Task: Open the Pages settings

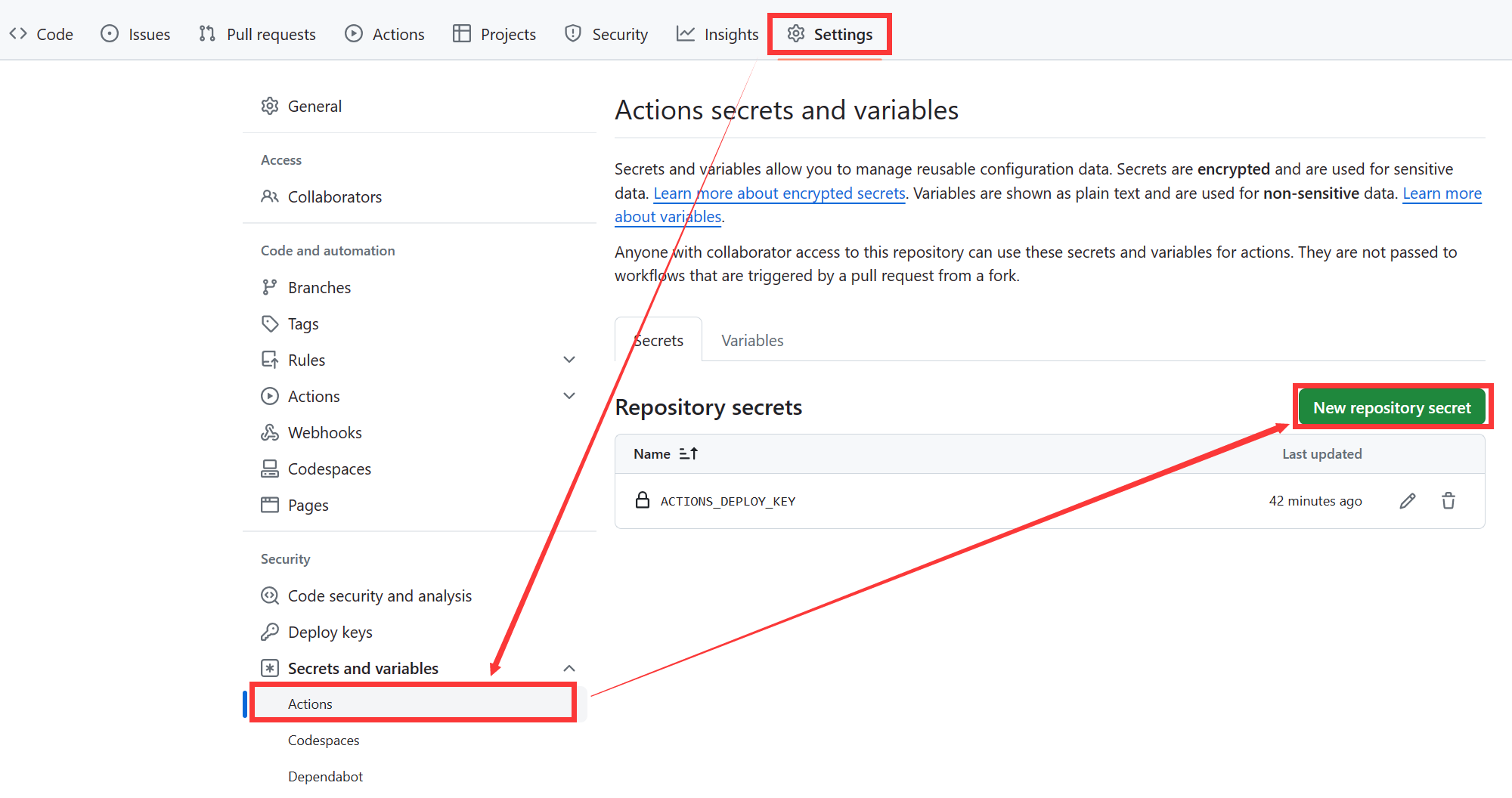Action: (308, 506)
